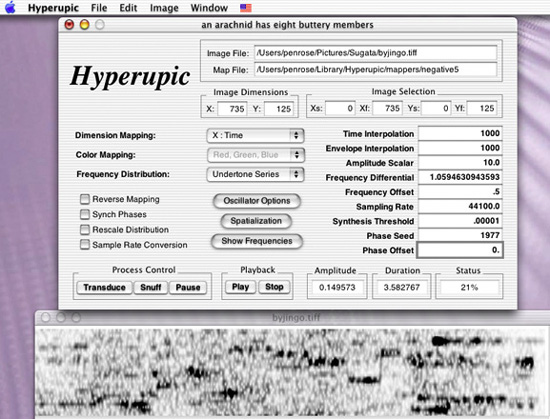Select the Image Dimensions Y field
The width and height of the screenshot is (550, 419).
coord(279,109)
